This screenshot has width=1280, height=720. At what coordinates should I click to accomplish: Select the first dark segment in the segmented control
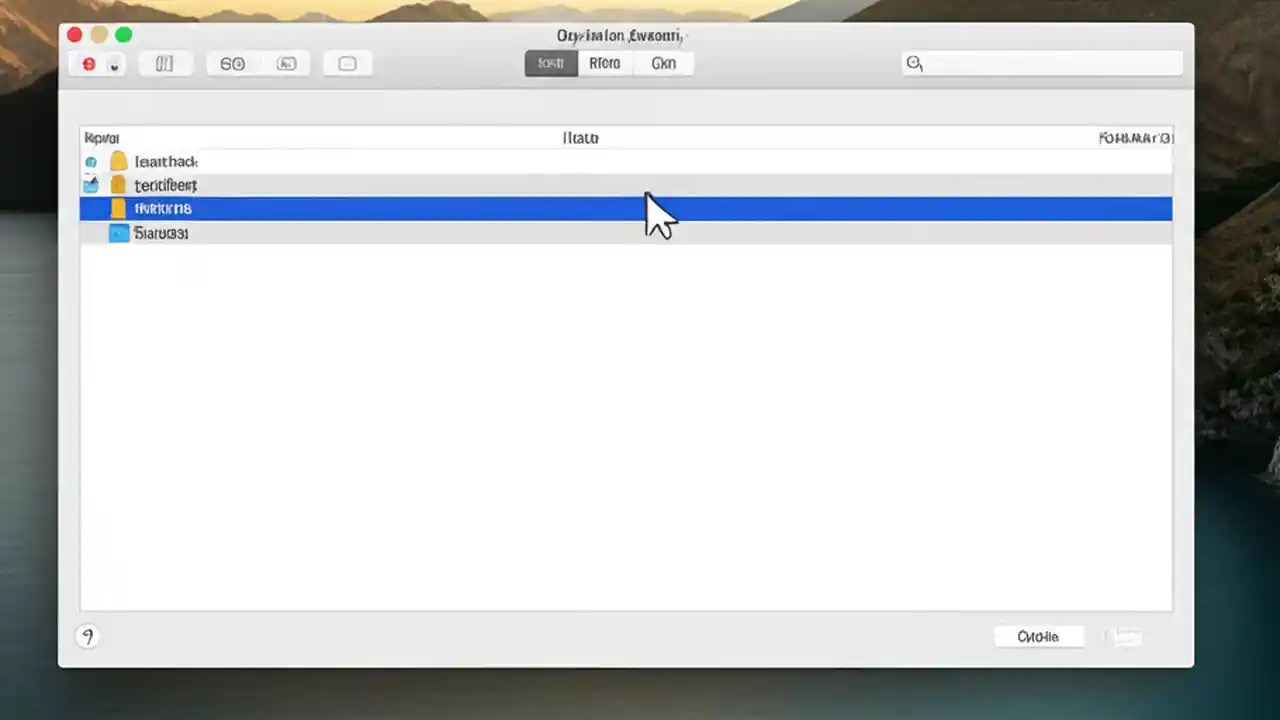click(551, 63)
